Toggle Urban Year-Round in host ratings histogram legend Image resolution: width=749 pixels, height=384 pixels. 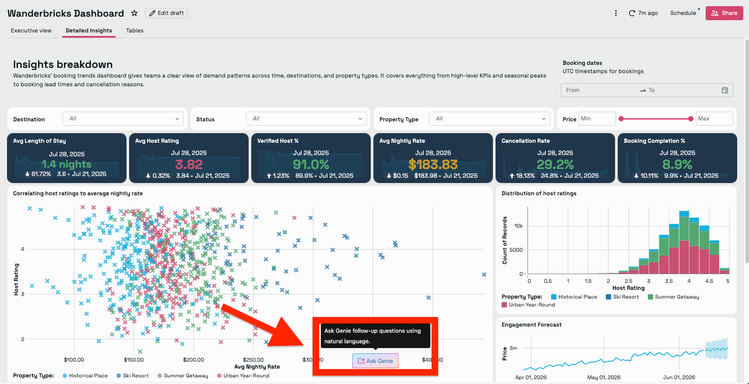(x=529, y=304)
